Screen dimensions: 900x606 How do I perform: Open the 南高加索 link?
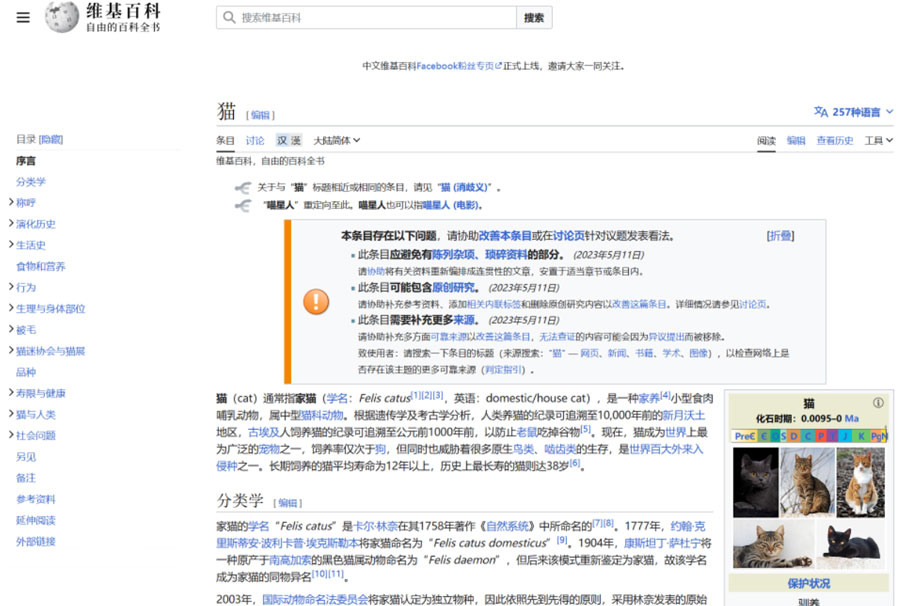290,560
